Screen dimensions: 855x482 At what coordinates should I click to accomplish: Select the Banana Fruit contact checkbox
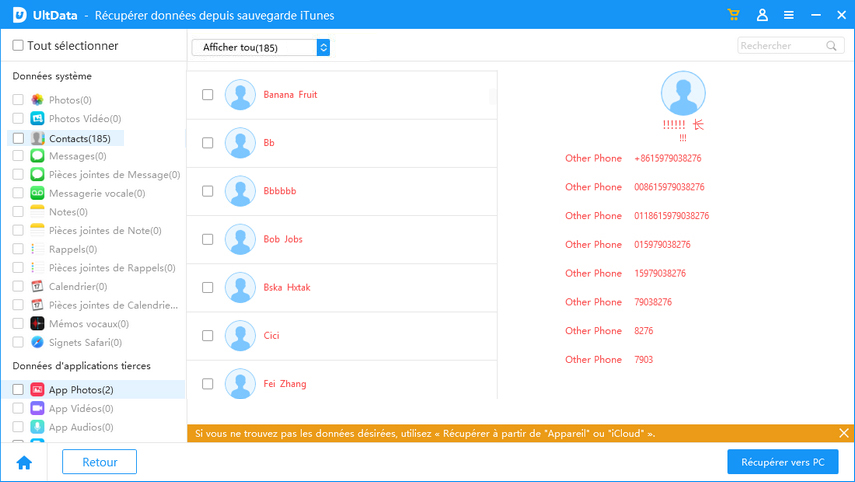click(x=207, y=94)
